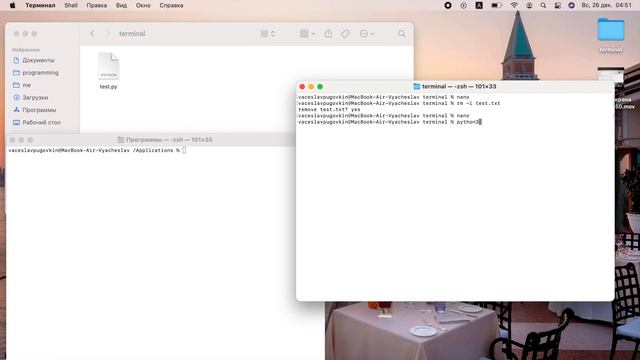This screenshot has height=360, width=640.
Task: Open Finder action (ellipsis) dropdown
Action: pos(367,34)
